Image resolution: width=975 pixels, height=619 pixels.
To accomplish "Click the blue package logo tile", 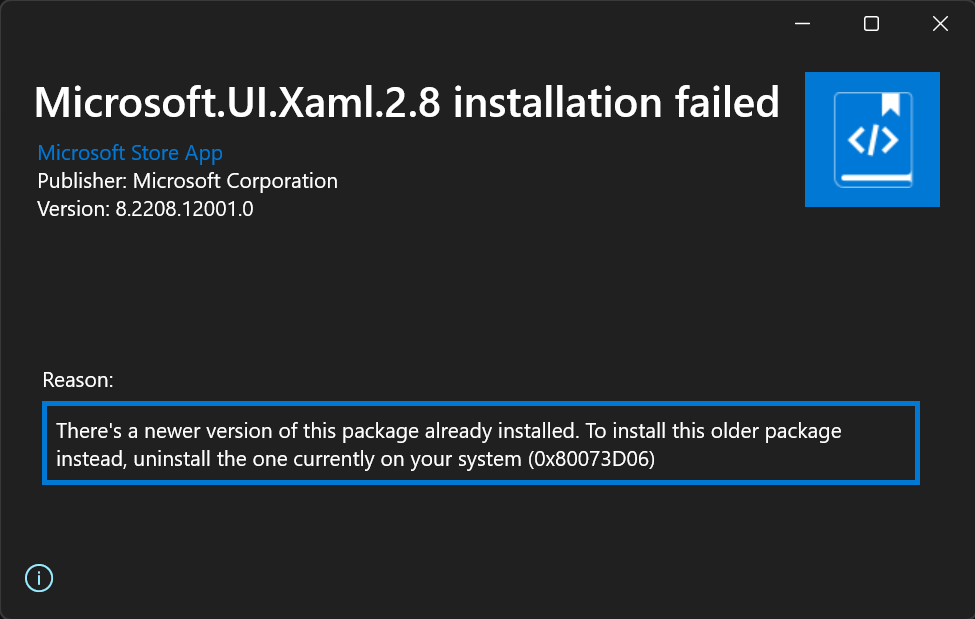I will coord(872,139).
